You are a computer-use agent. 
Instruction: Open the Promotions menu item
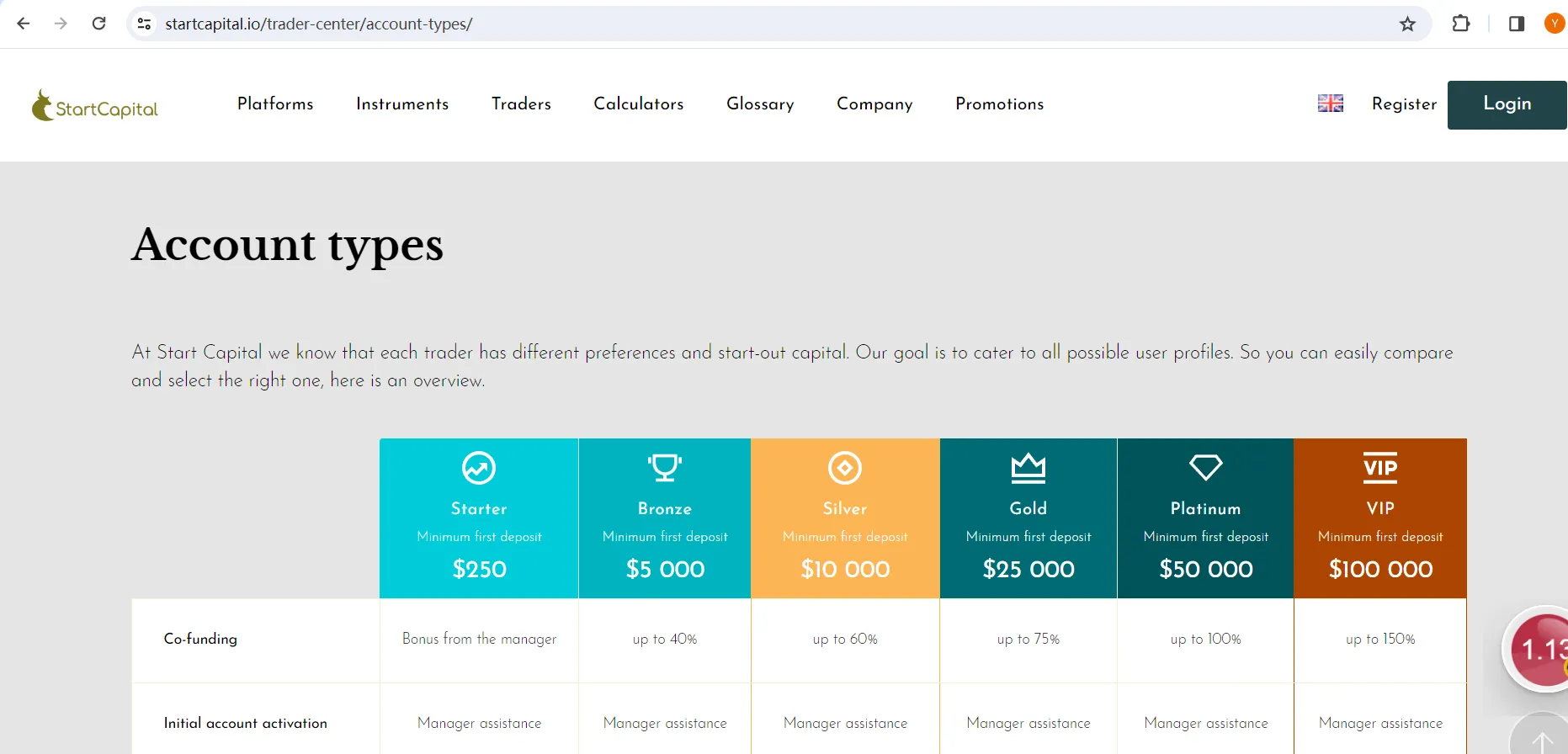pyautogui.click(x=1000, y=104)
